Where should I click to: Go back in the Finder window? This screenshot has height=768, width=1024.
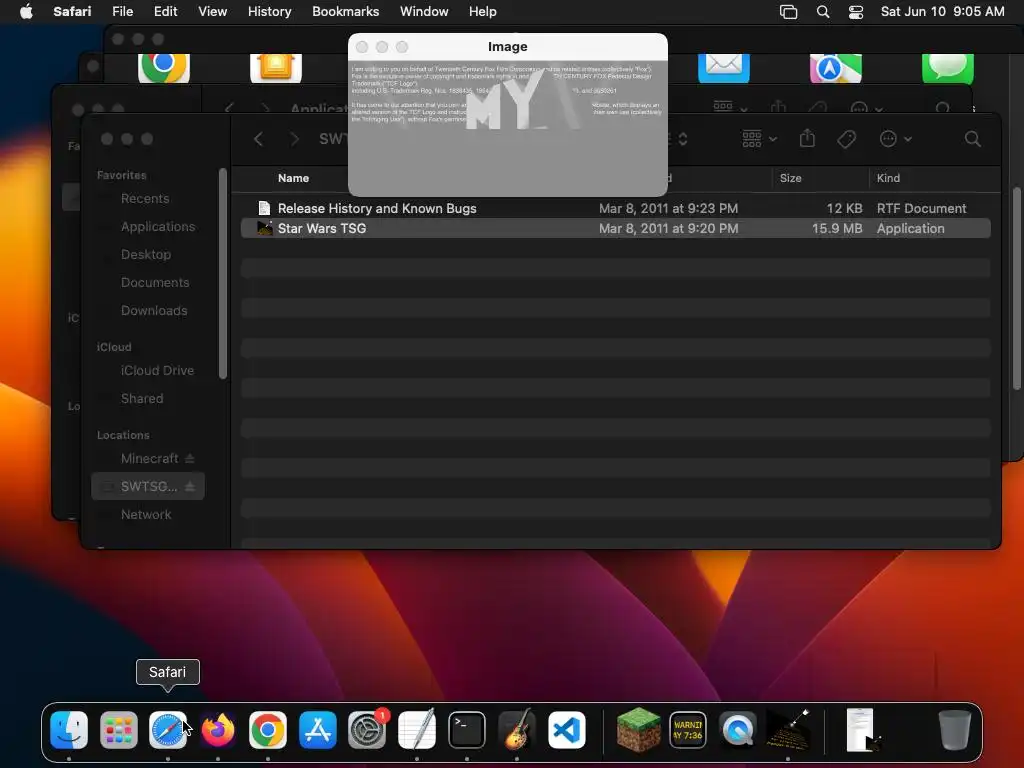259,138
